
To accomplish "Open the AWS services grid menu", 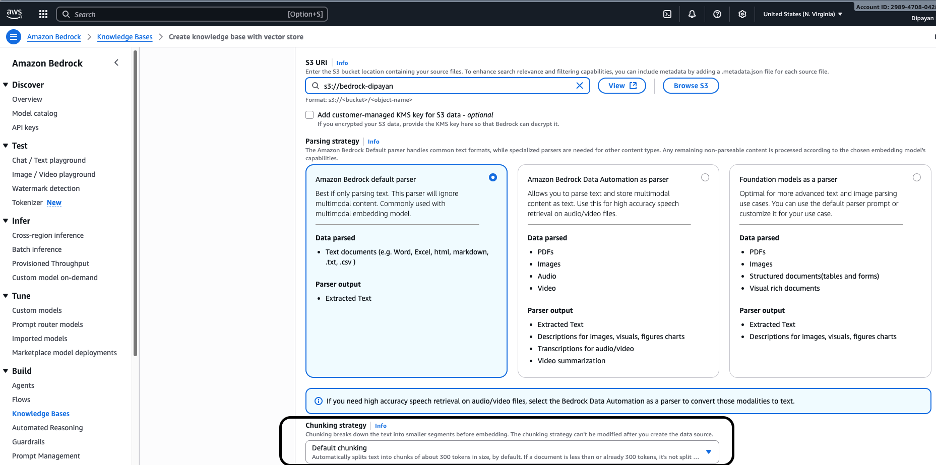I will pyautogui.click(x=43, y=14).
